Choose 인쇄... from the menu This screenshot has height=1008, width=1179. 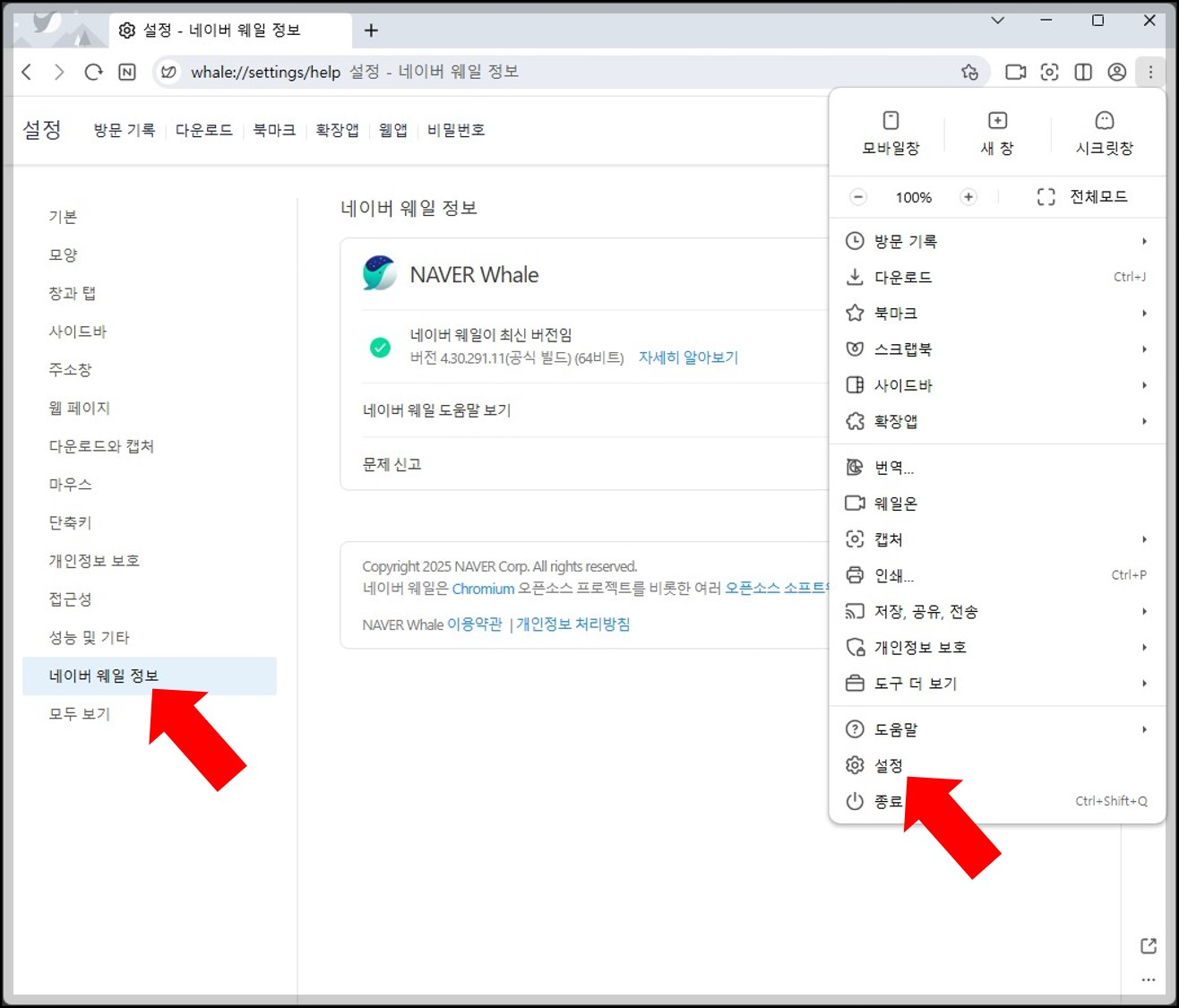click(997, 575)
